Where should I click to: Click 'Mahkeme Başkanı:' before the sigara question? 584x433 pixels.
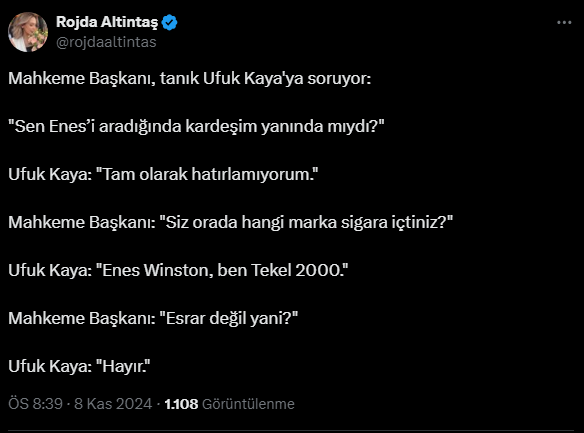pyautogui.click(x=82, y=222)
